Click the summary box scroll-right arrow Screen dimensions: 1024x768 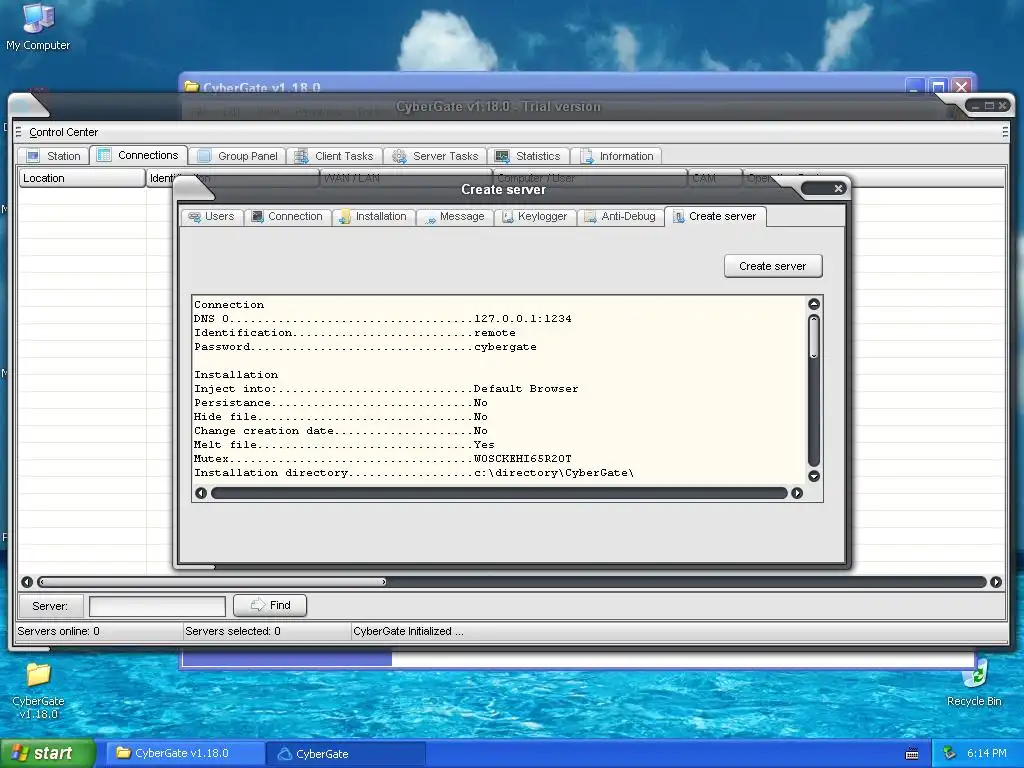point(797,493)
